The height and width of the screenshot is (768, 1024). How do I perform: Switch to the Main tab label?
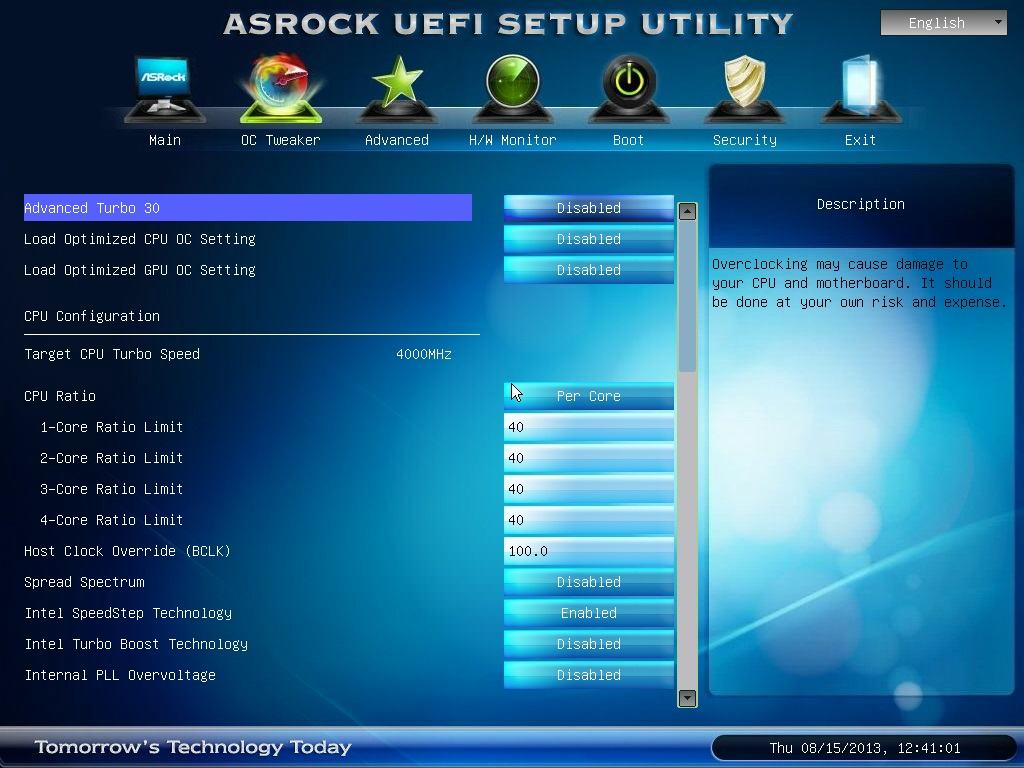[x=165, y=140]
